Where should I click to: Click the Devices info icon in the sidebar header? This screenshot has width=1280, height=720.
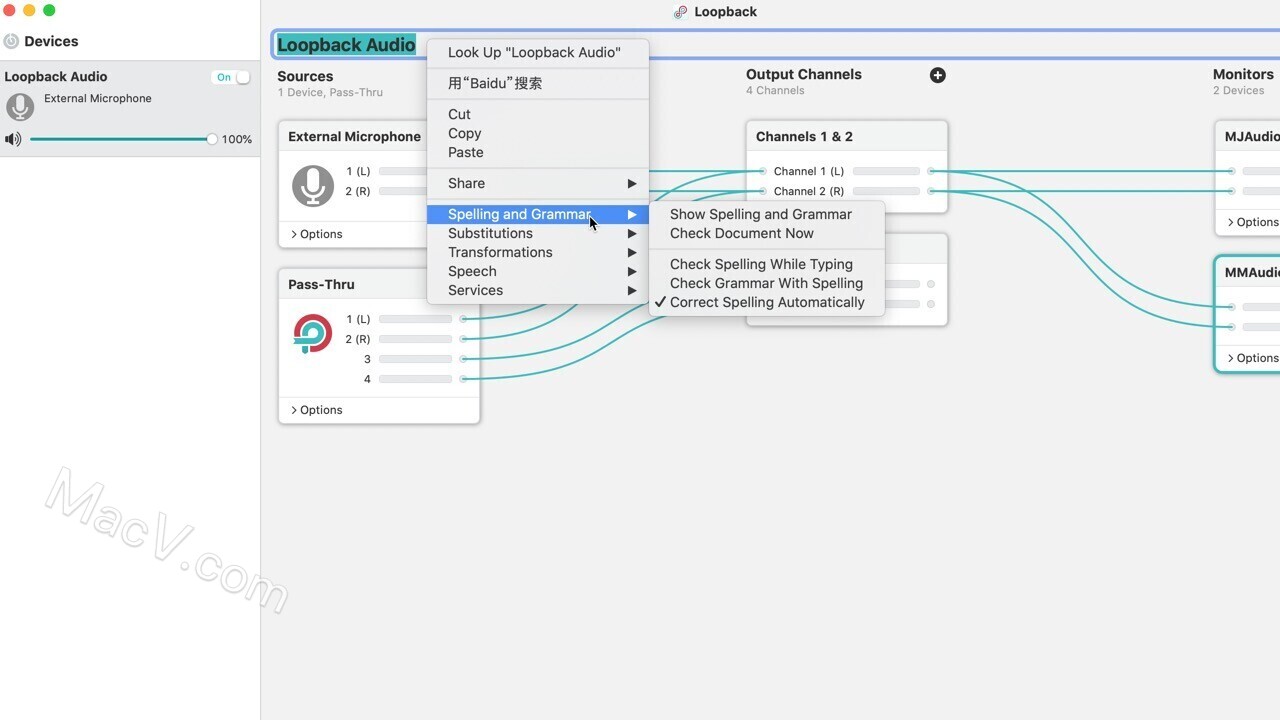coord(9,41)
